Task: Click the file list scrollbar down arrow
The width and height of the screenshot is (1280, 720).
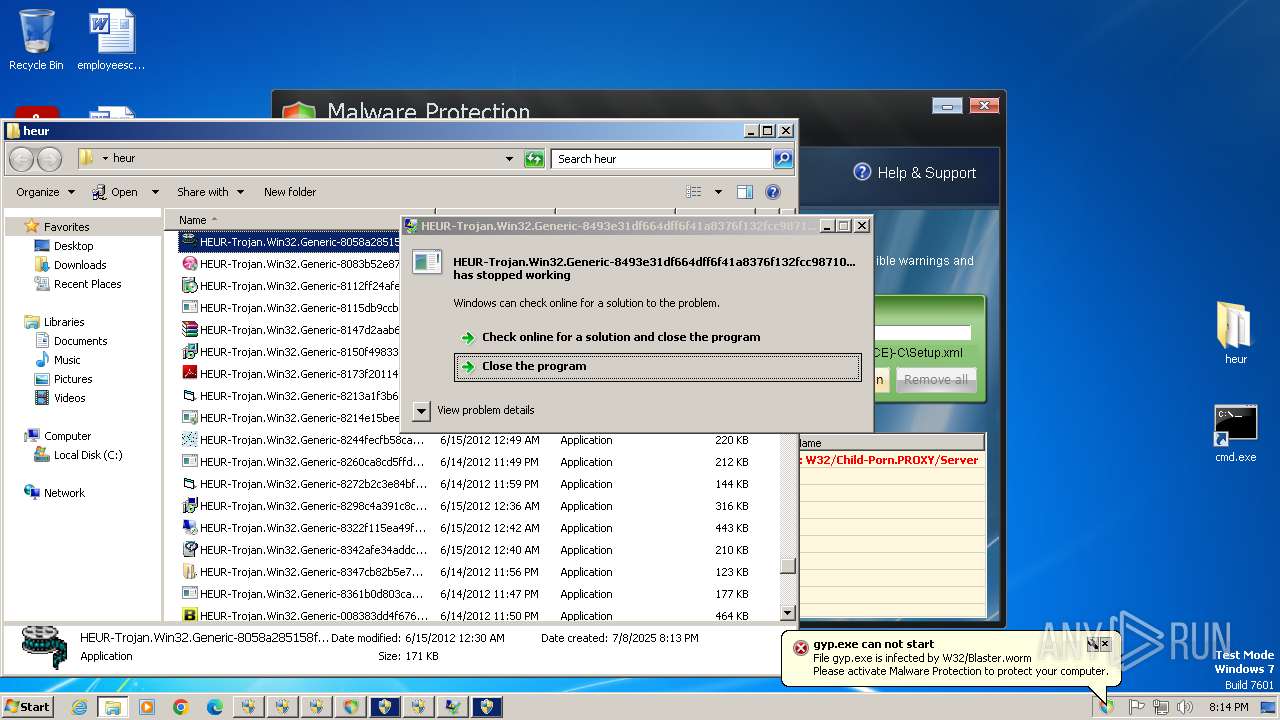Action: pyautogui.click(x=788, y=613)
